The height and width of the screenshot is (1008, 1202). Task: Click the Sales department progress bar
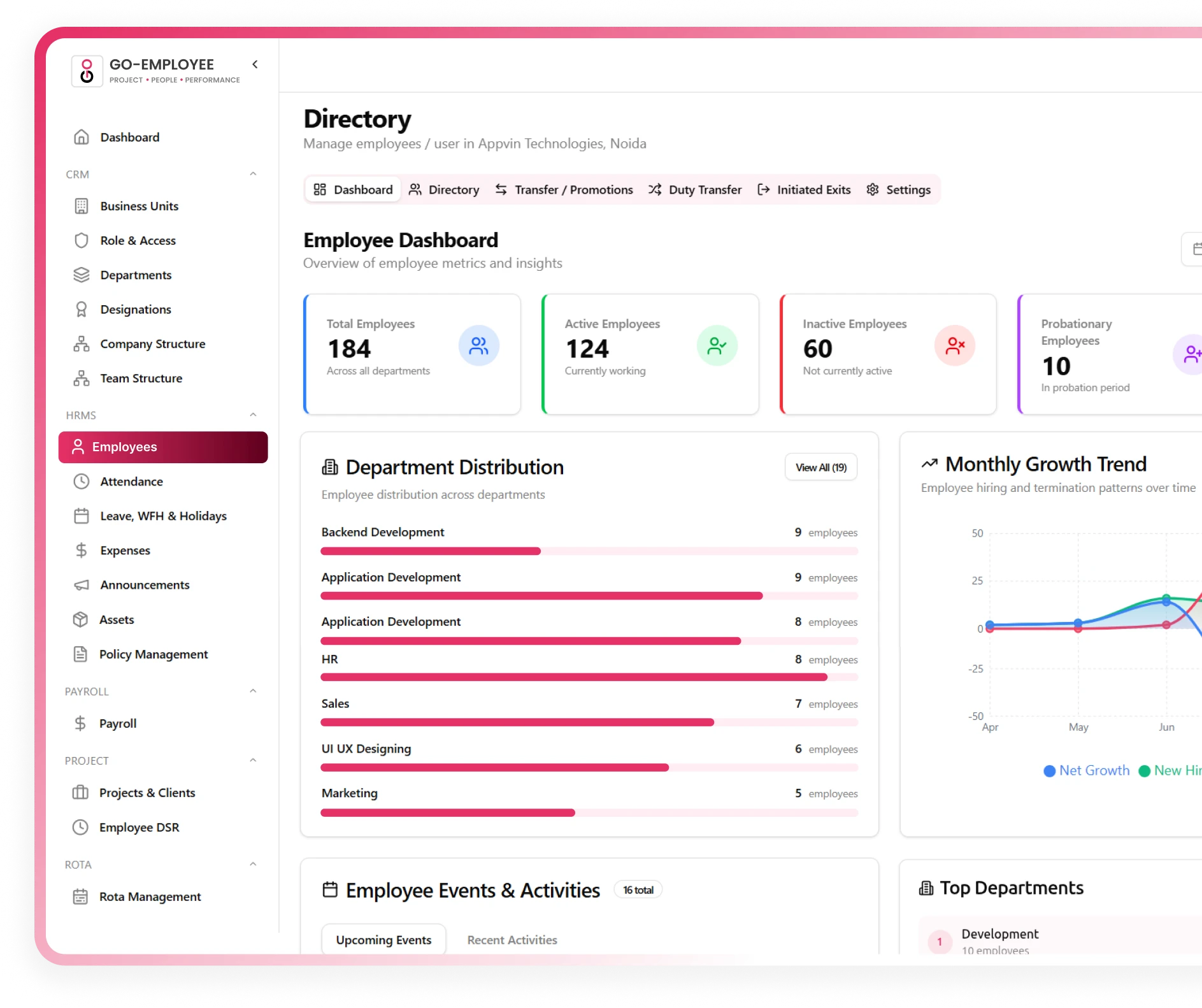coord(589,723)
